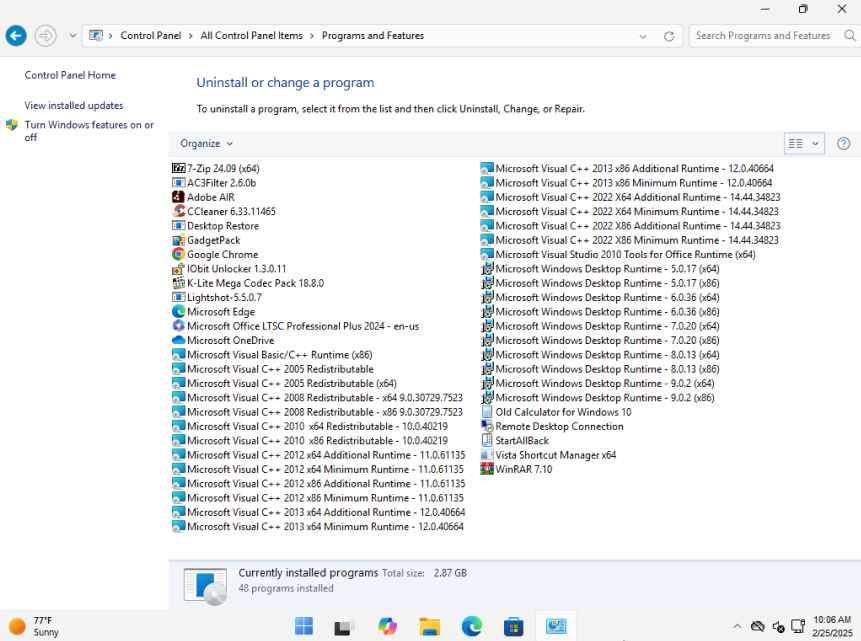Open the view options dropdown arrow
This screenshot has height=641, width=861.
point(815,144)
